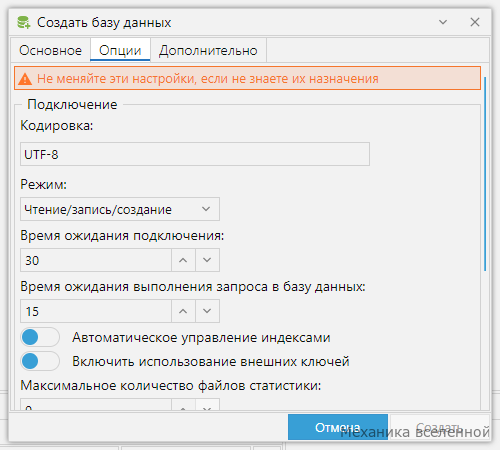Click the database icon in title bar
The height and width of the screenshot is (450, 500).
tap(24, 23)
